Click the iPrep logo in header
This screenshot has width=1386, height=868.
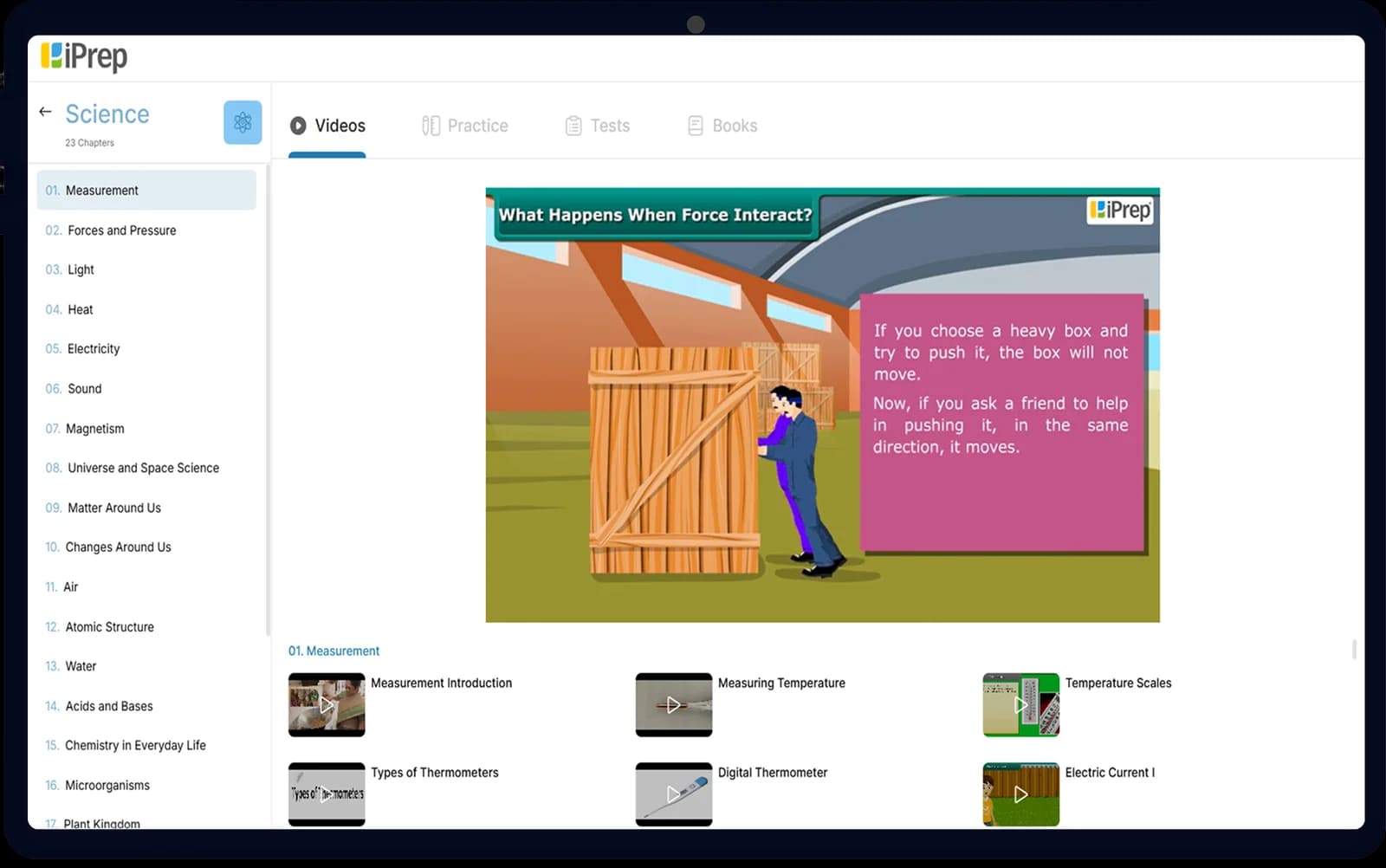[x=84, y=57]
